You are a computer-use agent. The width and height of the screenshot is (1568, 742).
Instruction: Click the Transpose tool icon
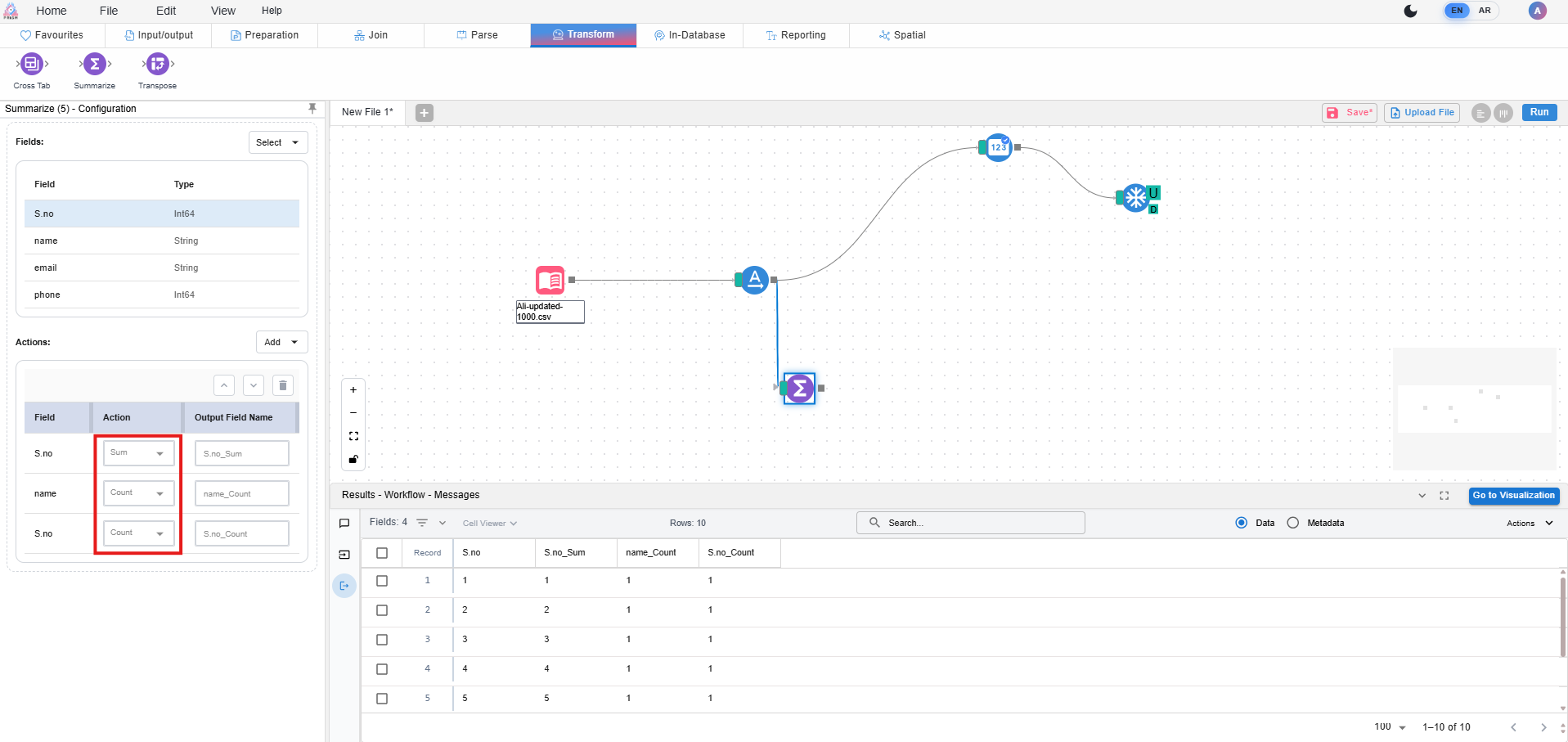157,64
